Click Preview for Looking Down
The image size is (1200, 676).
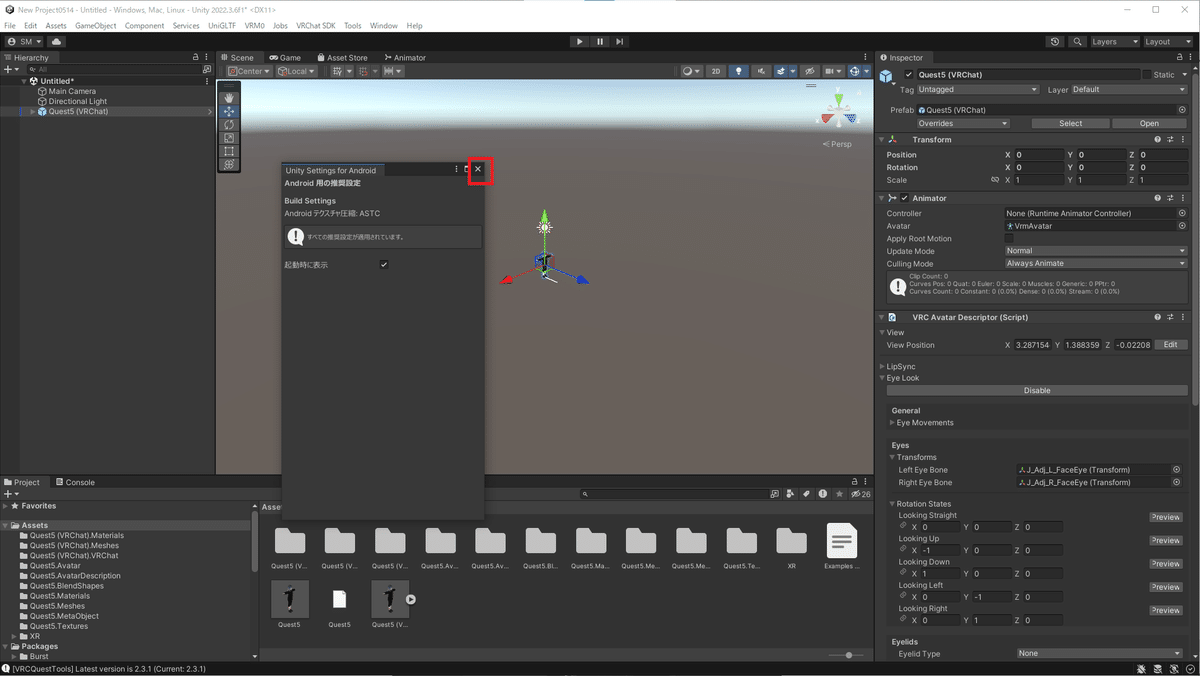[x=1166, y=564]
